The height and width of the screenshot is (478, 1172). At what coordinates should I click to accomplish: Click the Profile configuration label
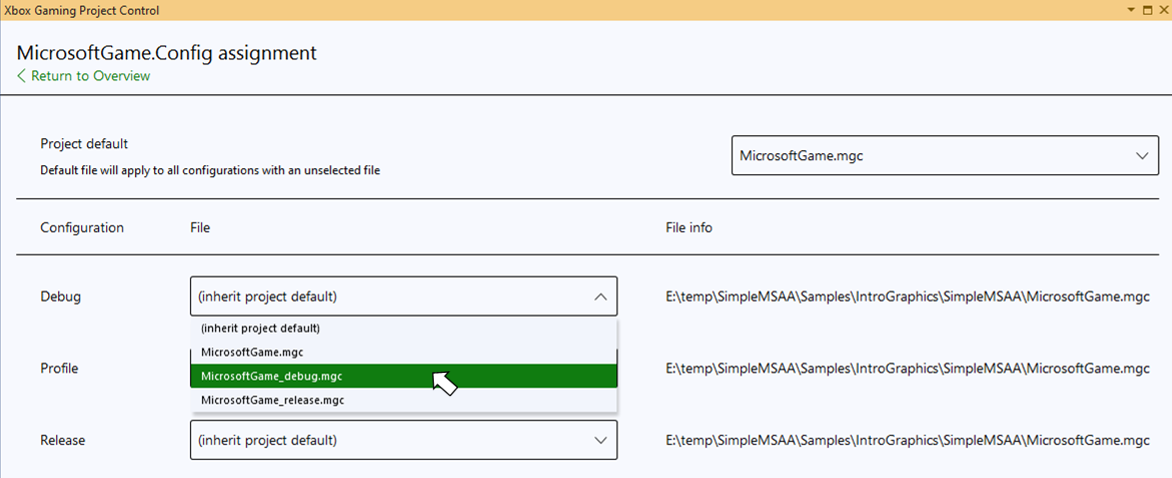59,368
